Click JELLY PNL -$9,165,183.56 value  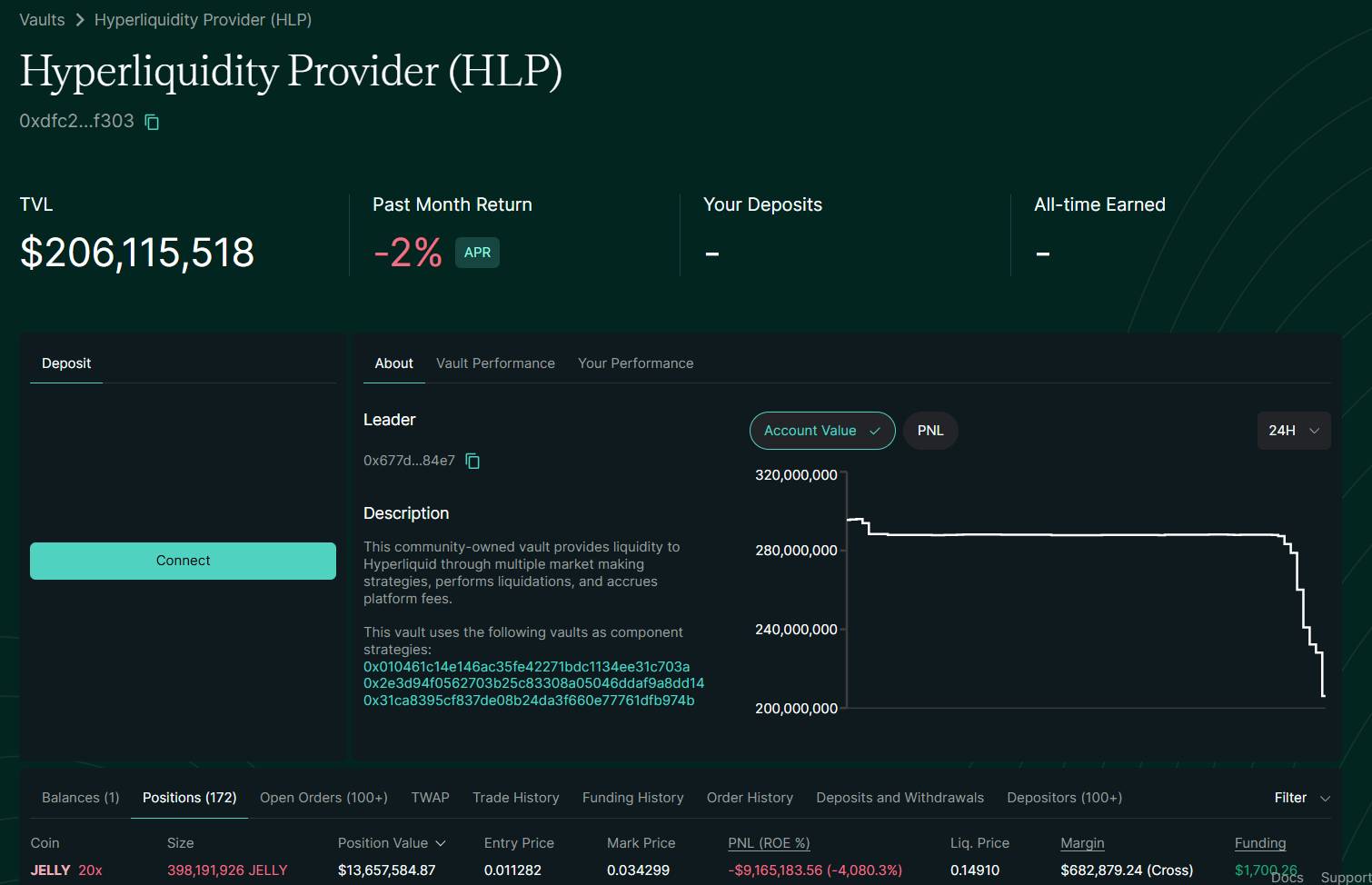pyautogui.click(x=815, y=870)
